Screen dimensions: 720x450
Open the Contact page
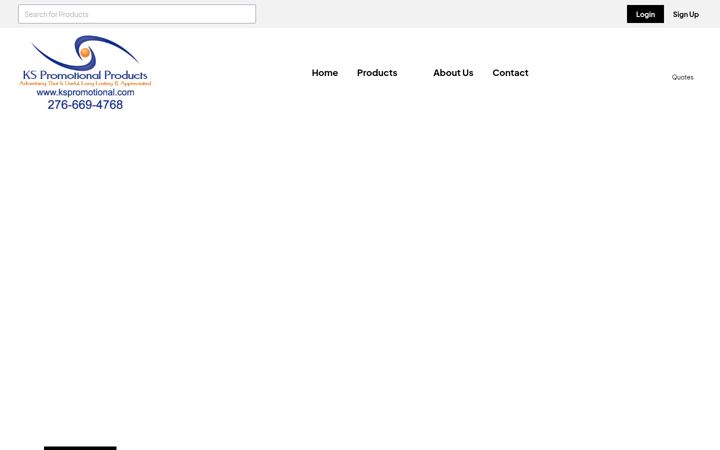[510, 73]
